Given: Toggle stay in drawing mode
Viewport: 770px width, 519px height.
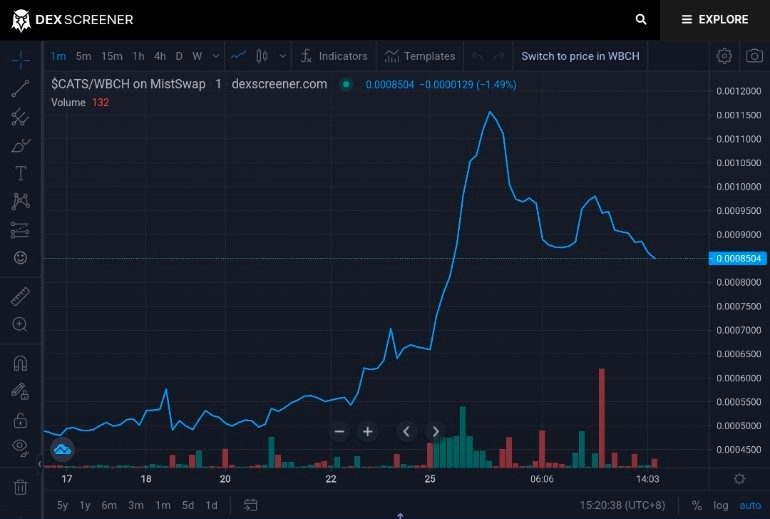Looking at the screenshot, I should [21, 391].
